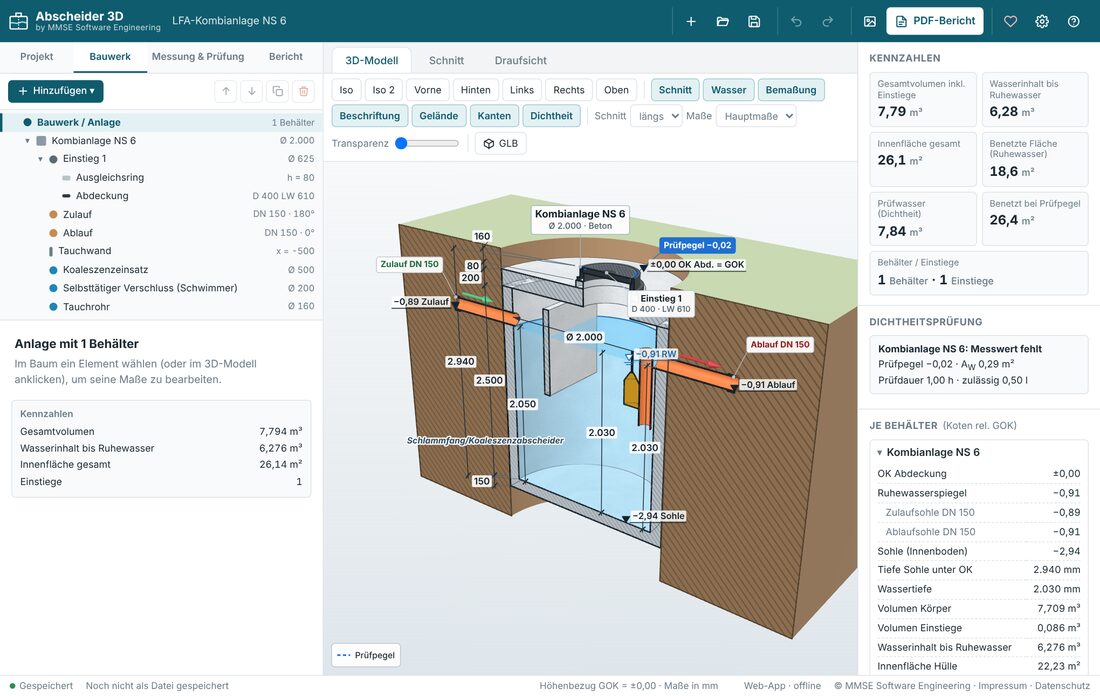
Task: Open help question mark icon
Action: (1073, 21)
